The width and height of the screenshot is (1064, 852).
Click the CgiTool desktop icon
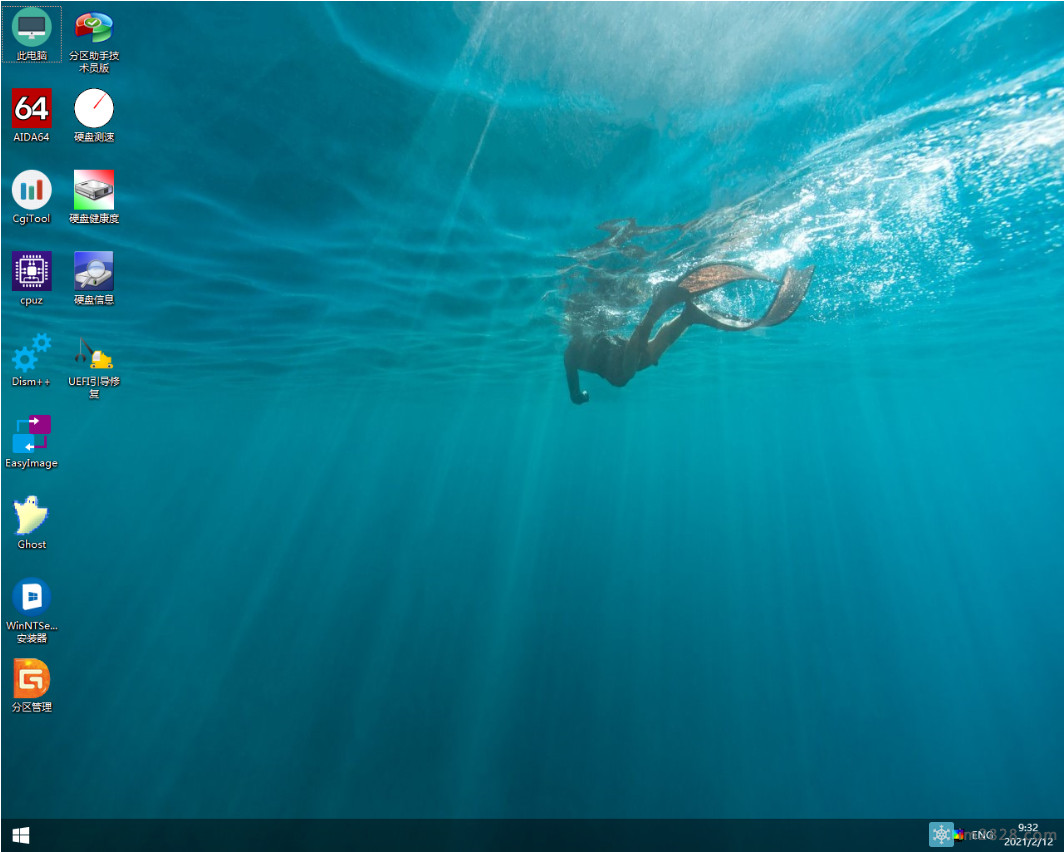coord(32,190)
